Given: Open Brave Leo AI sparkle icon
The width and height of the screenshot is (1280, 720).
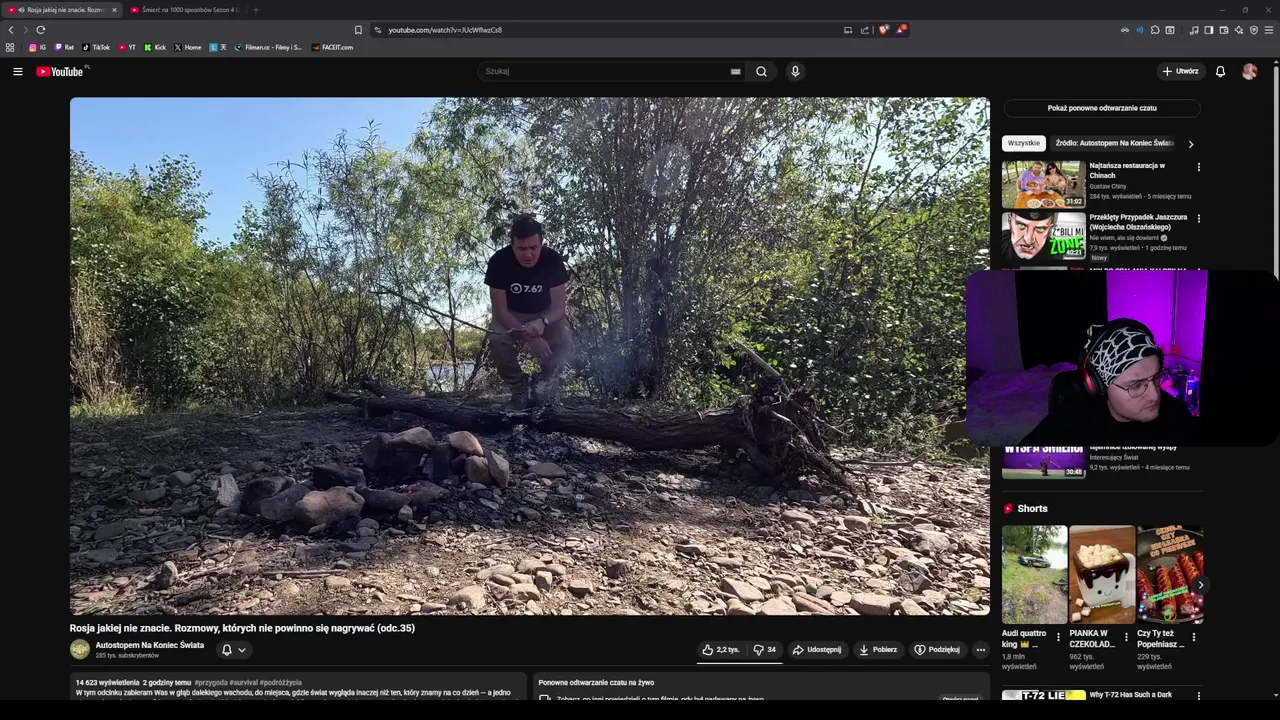Looking at the screenshot, I should click(x=1239, y=30).
